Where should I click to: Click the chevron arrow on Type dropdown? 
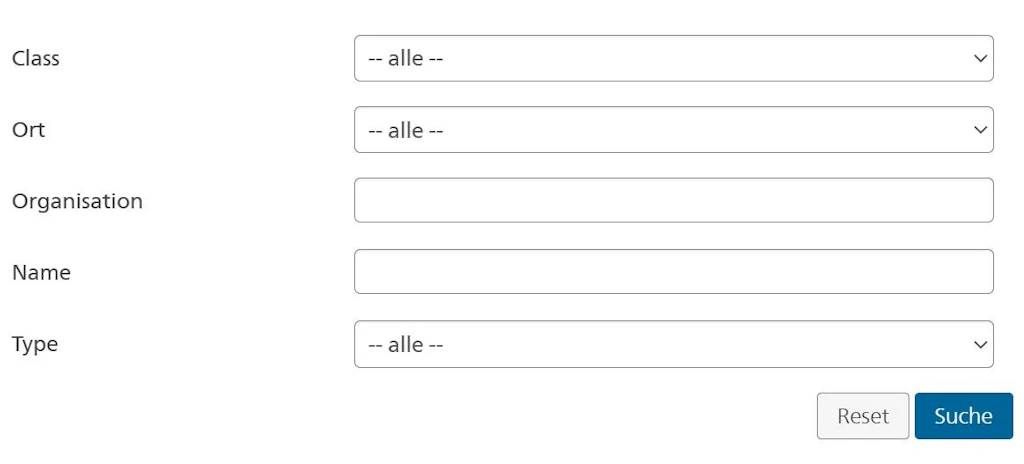point(980,344)
